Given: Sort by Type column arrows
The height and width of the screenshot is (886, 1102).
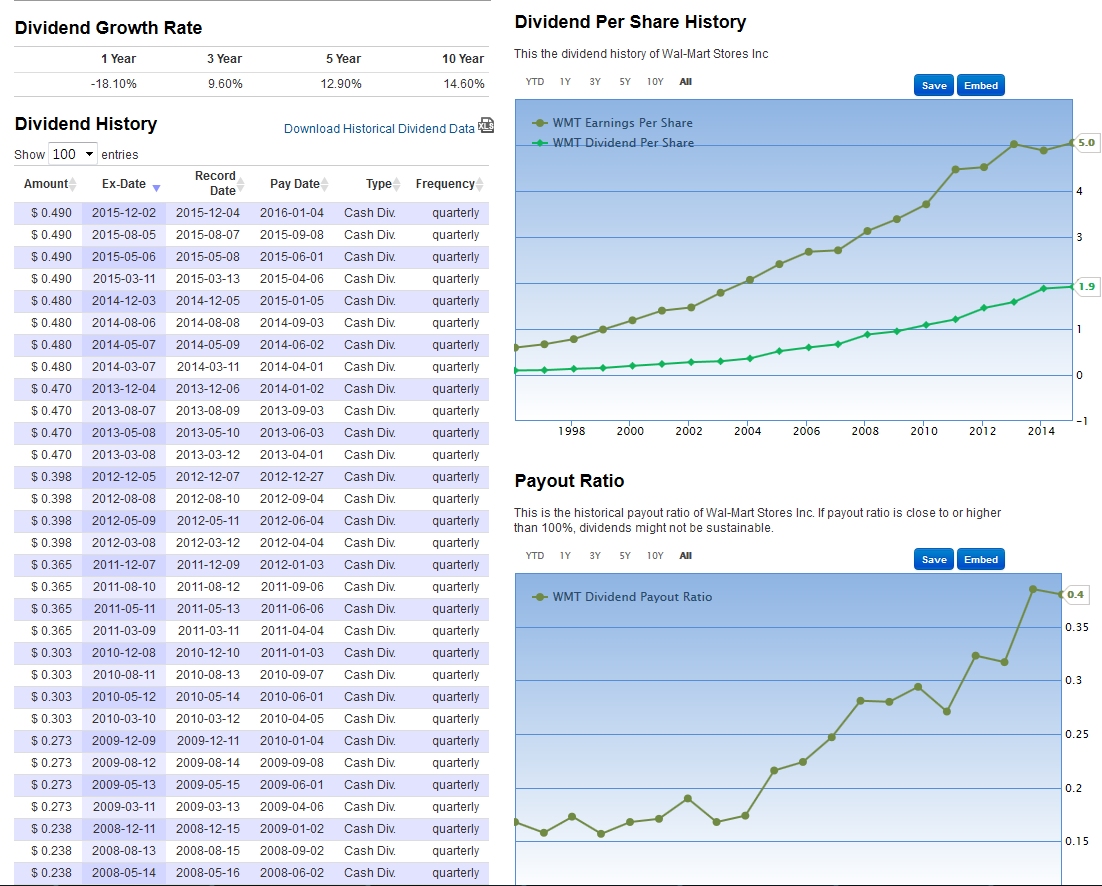Looking at the screenshot, I should pos(396,184).
